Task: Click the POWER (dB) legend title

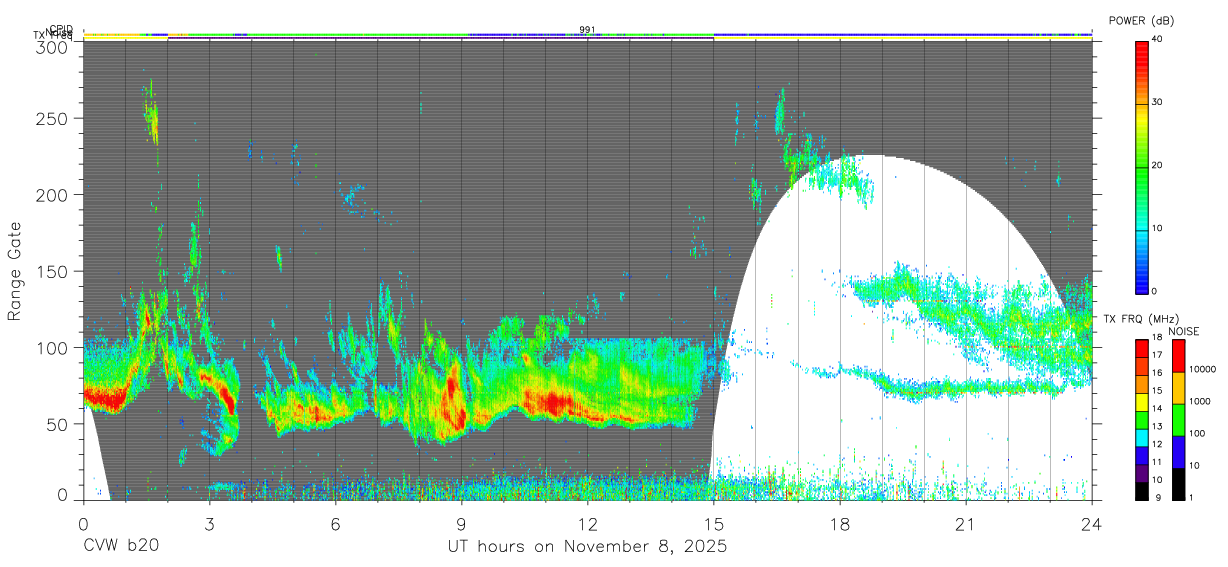Action: coord(1142,21)
